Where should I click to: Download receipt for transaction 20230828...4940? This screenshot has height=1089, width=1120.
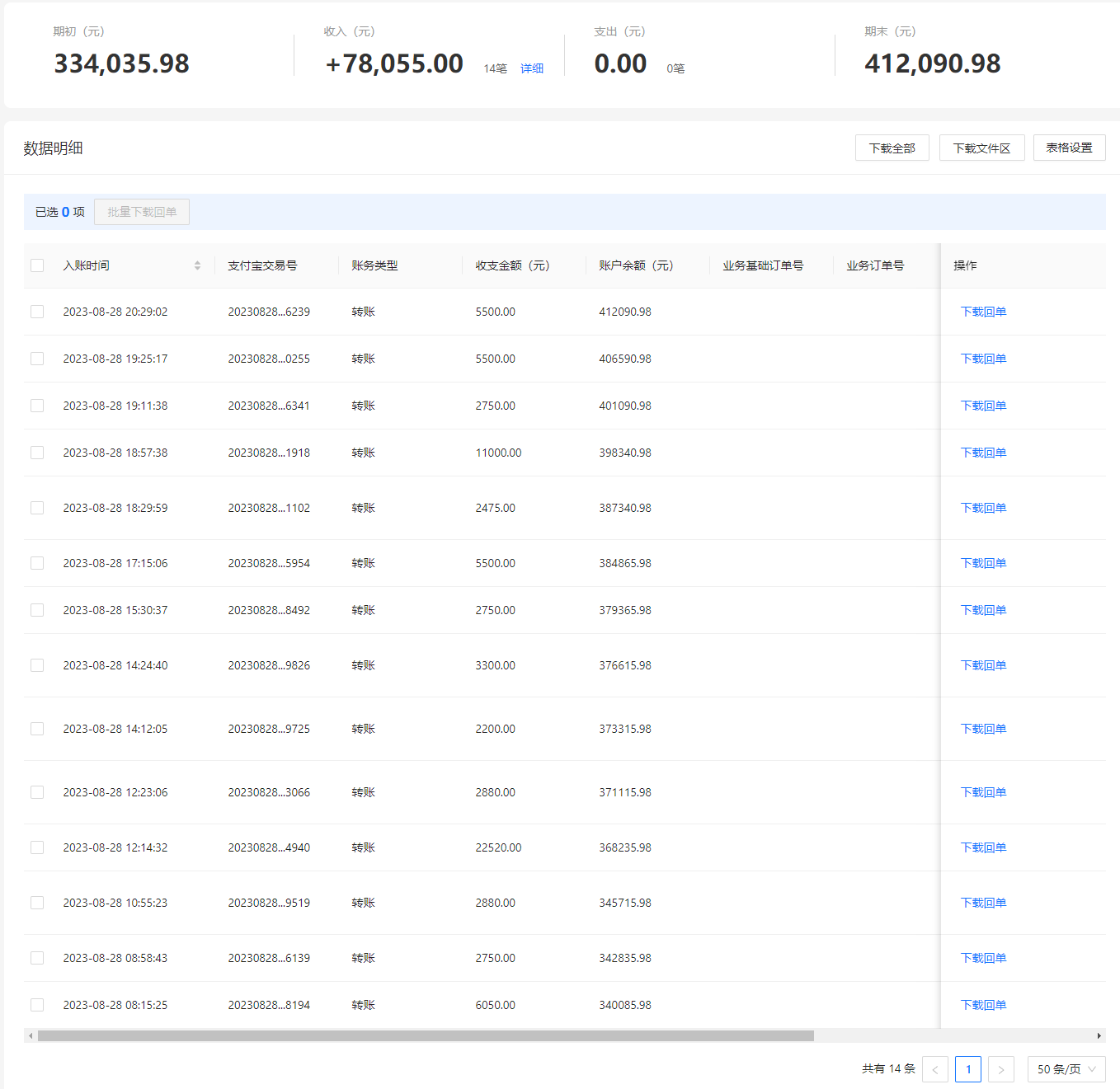coord(983,847)
